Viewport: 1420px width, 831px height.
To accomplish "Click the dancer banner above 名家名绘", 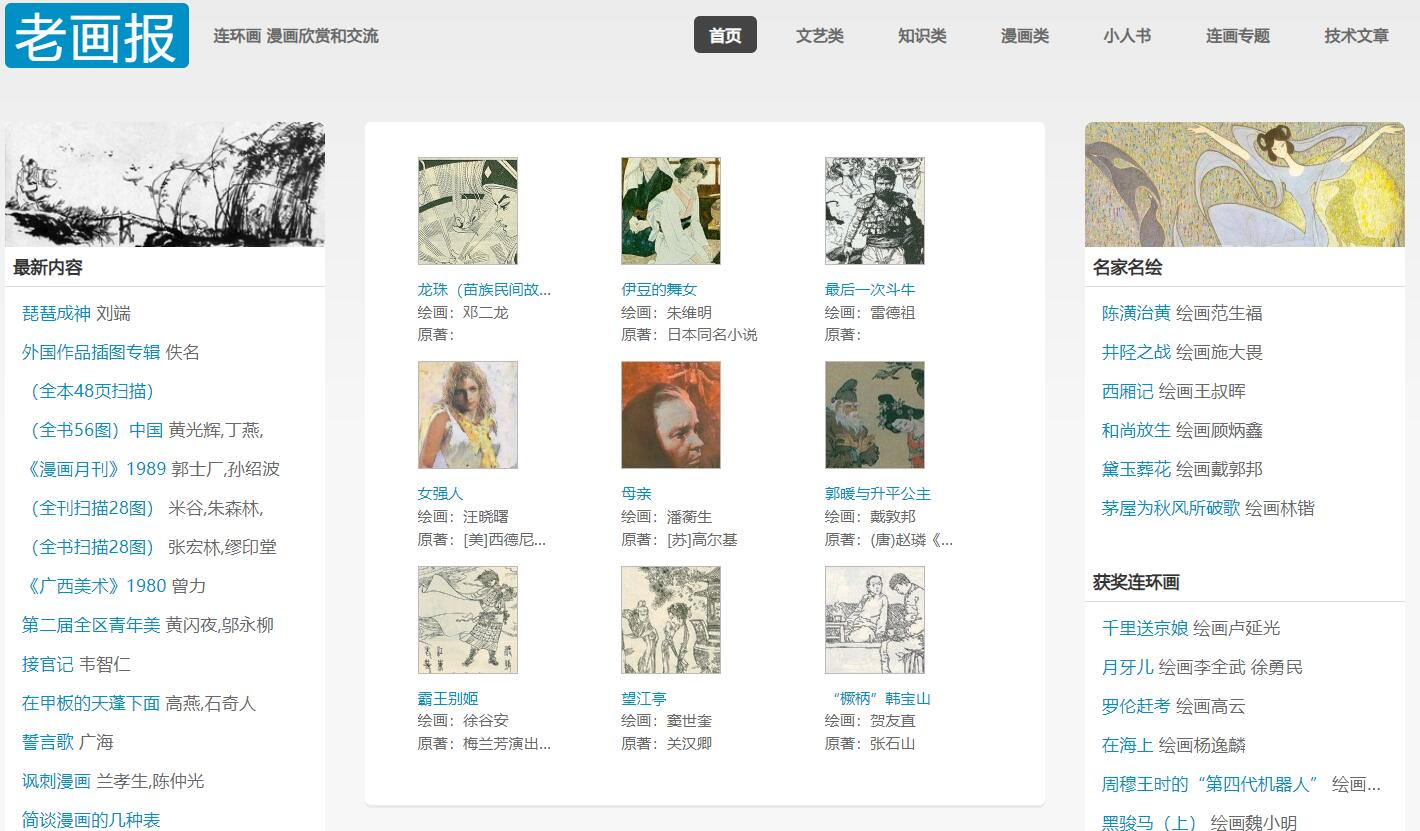I will click(1245, 184).
